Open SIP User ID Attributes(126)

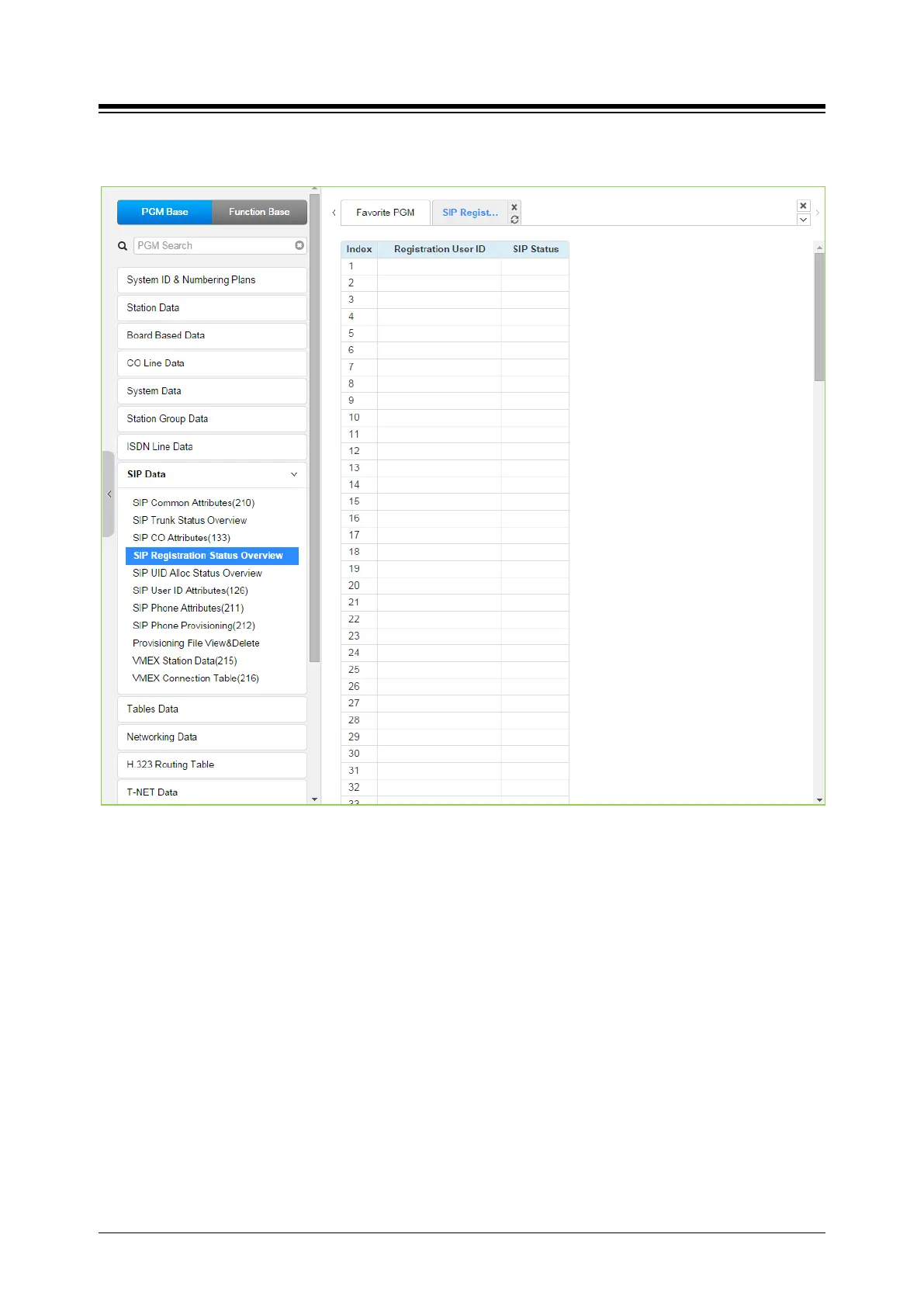(x=190, y=591)
